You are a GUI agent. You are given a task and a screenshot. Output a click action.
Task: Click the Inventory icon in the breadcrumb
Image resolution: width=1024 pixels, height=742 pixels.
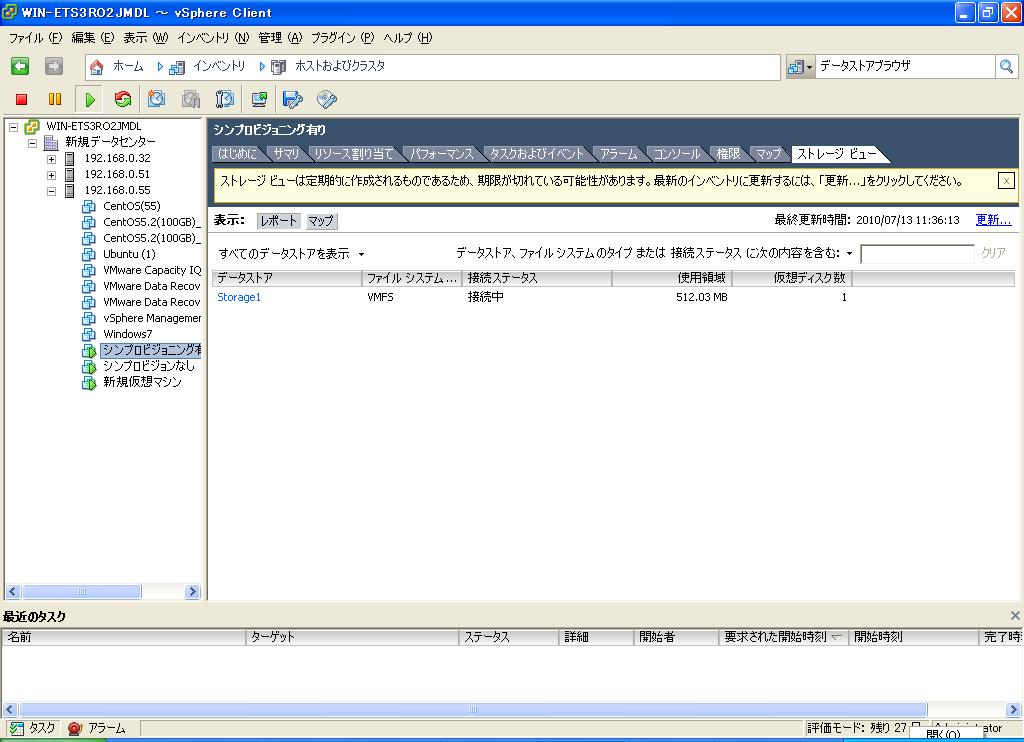point(176,67)
